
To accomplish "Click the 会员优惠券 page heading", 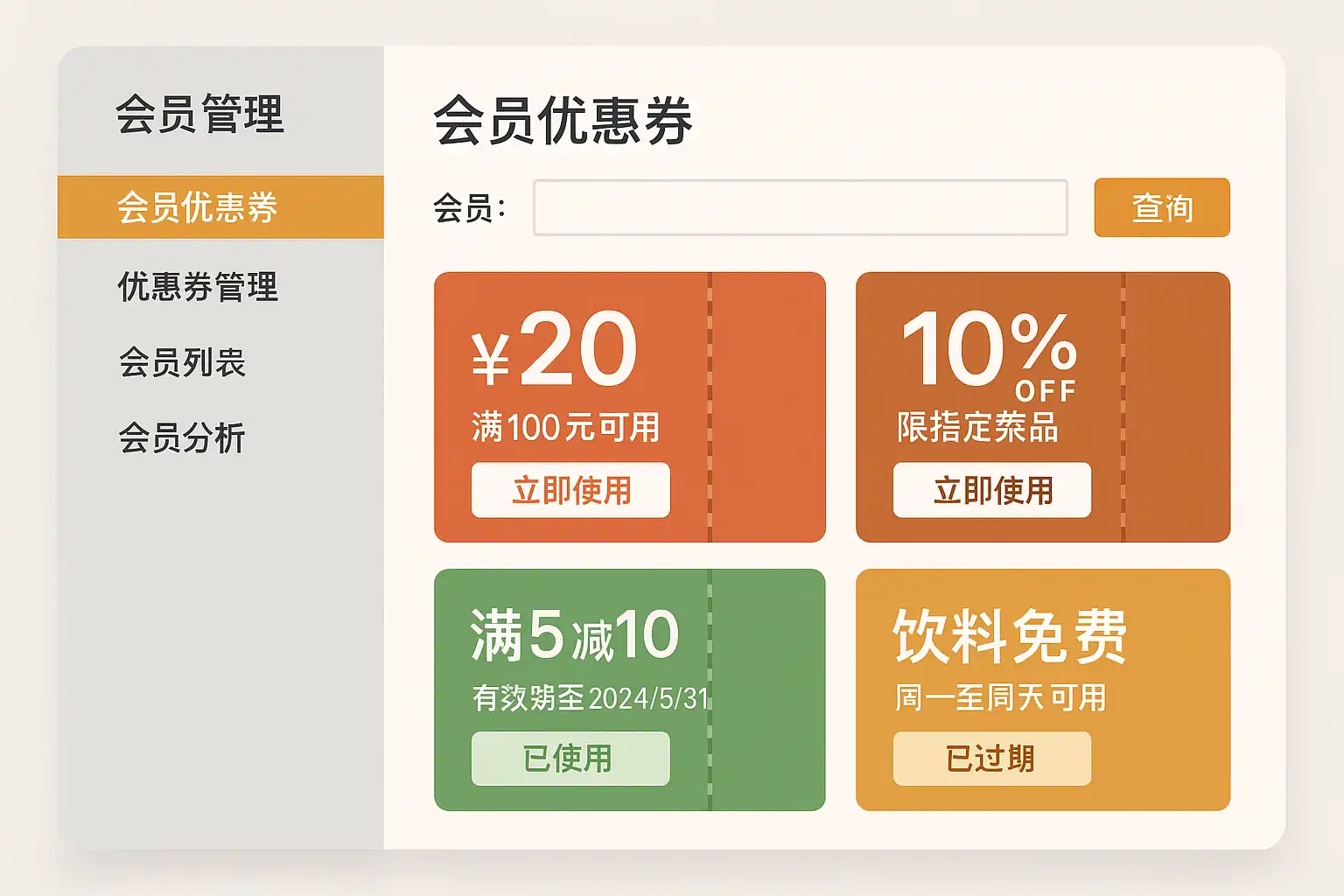I will tap(563, 121).
